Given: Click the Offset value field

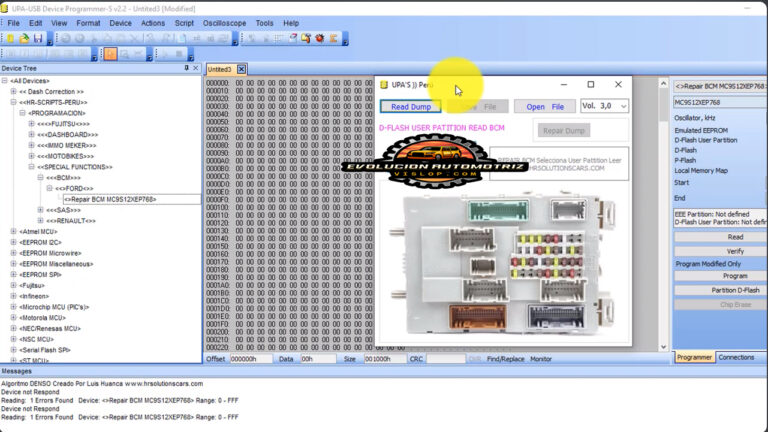Looking at the screenshot, I should (x=251, y=358).
